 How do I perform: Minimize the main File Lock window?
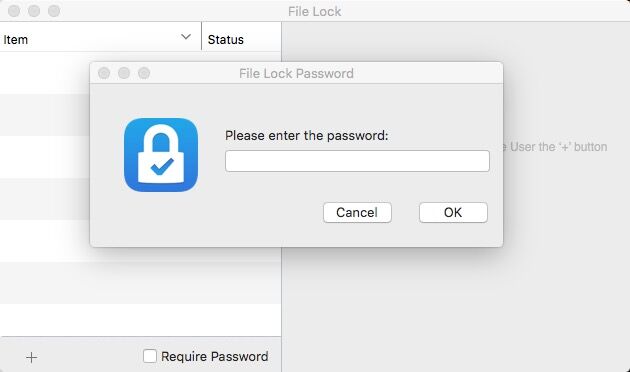(34, 11)
